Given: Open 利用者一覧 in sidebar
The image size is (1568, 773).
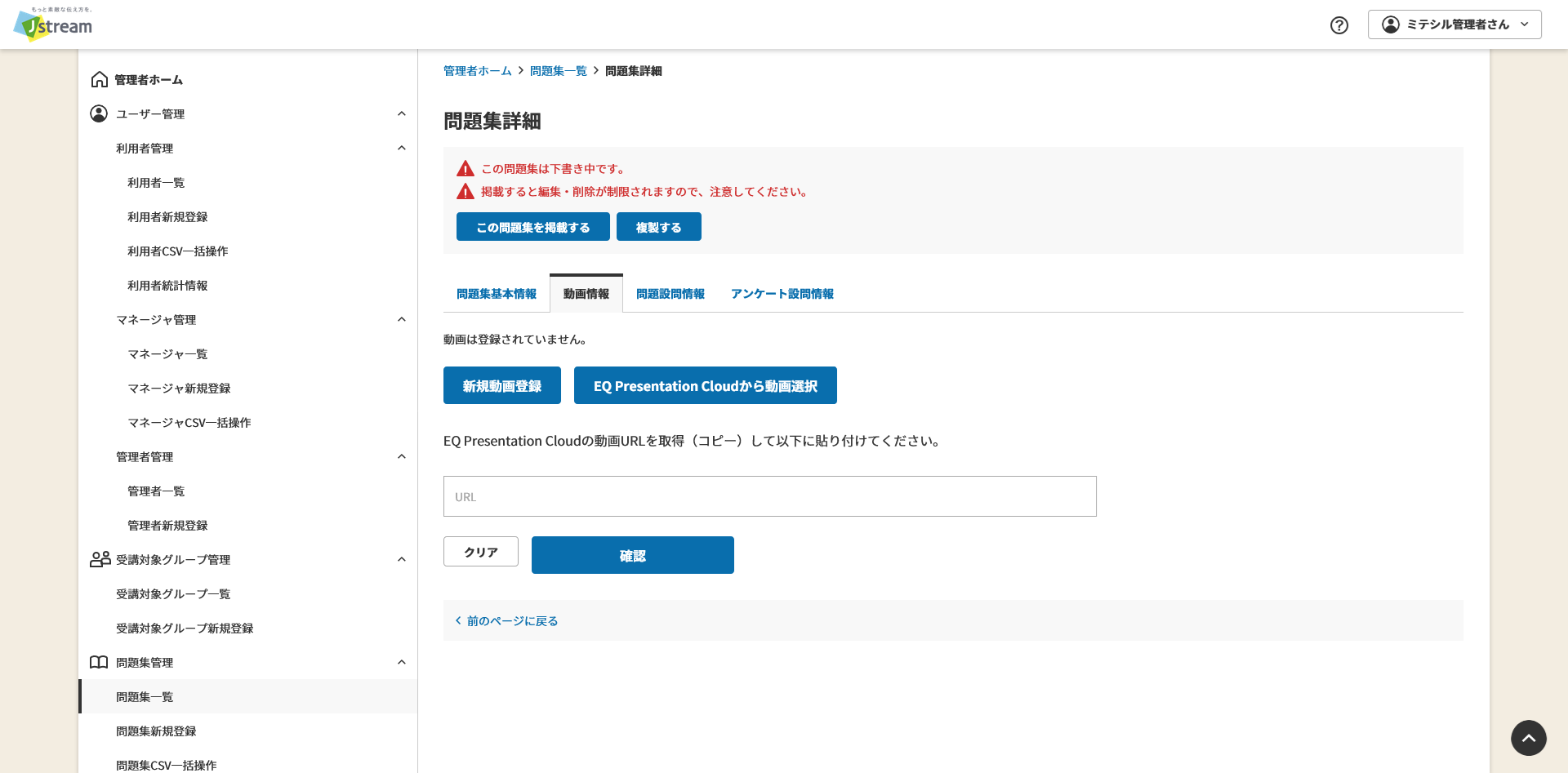Looking at the screenshot, I should (x=156, y=183).
